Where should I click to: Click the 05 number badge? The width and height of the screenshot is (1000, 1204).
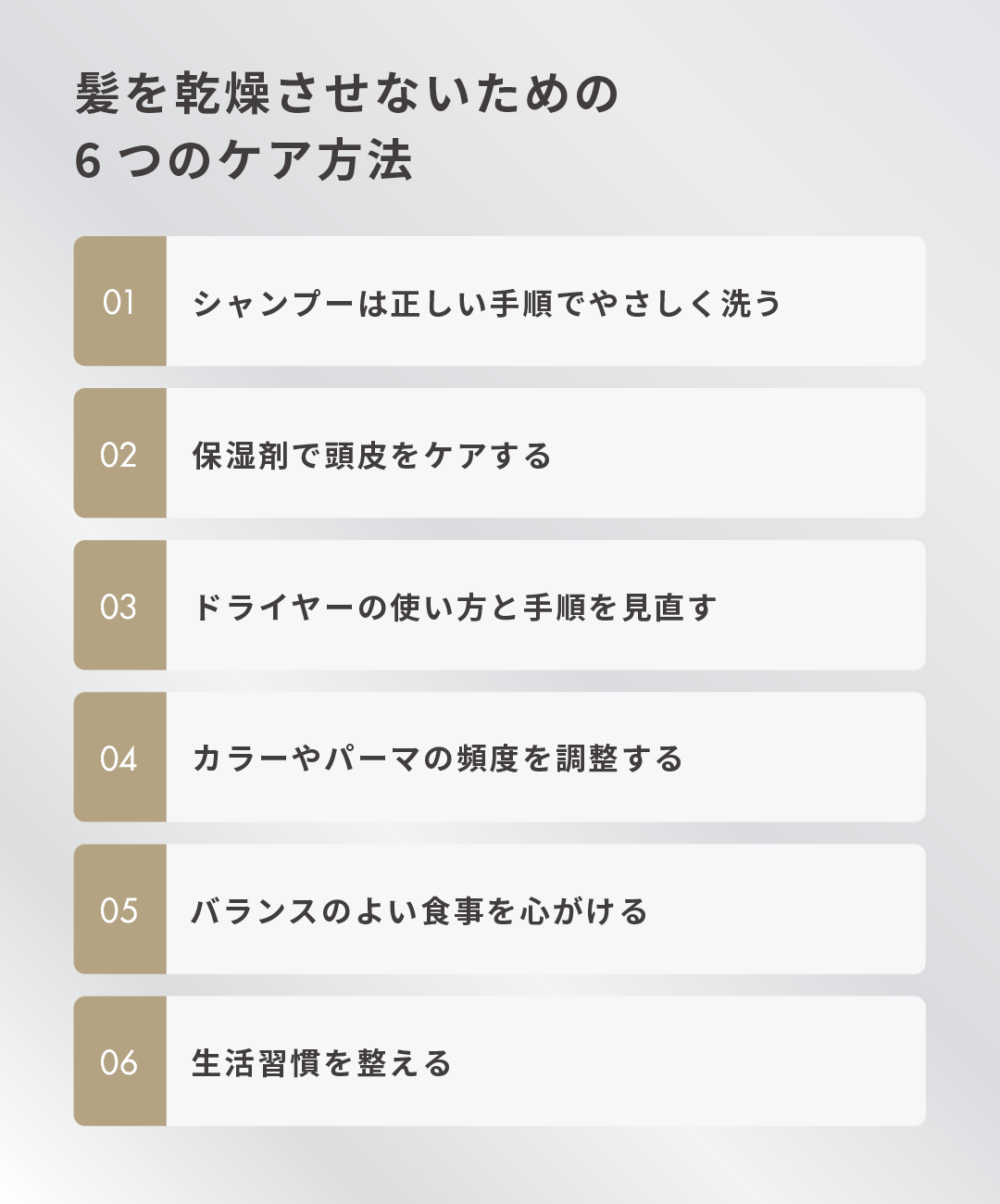119,909
